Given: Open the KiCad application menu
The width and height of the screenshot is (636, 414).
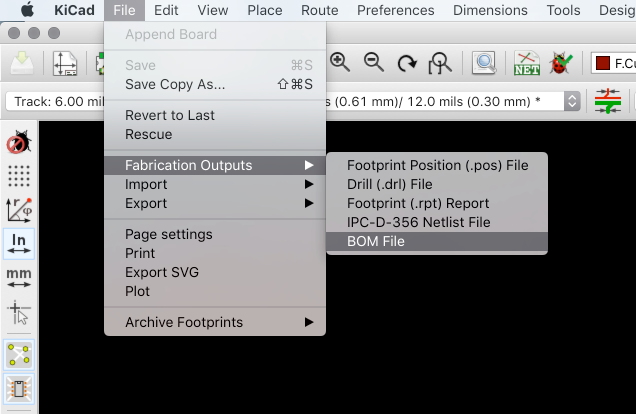Looking at the screenshot, I should (x=74, y=10).
